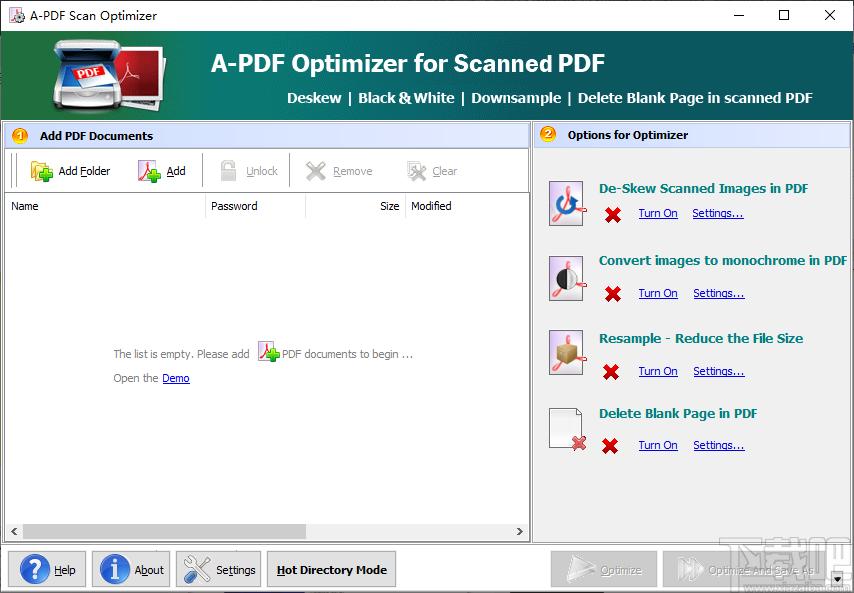Click the Add PDF Documents panel header
Viewport: 854px width, 593px height.
coord(267,136)
